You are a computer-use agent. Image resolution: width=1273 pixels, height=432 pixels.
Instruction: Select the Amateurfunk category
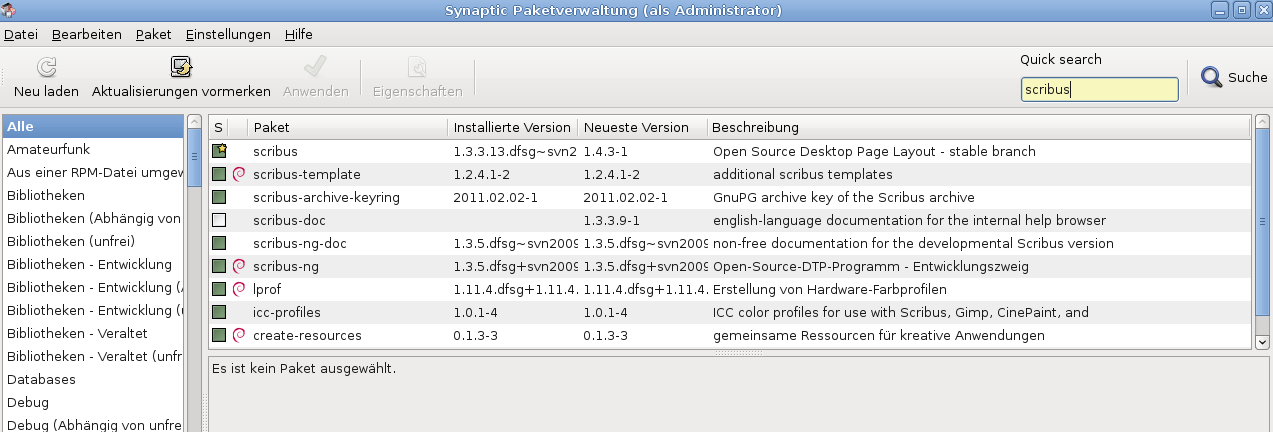(93, 149)
